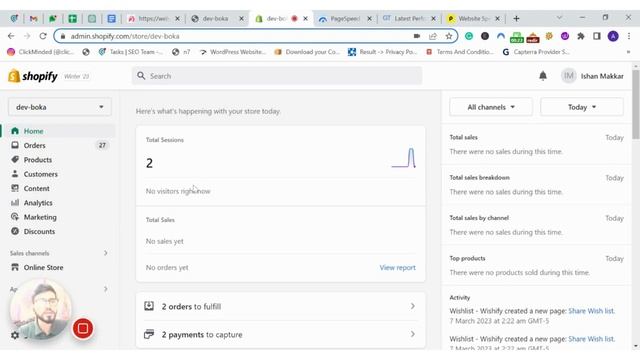
Task: Show more bookmarks chevron
Action: pos(628,52)
